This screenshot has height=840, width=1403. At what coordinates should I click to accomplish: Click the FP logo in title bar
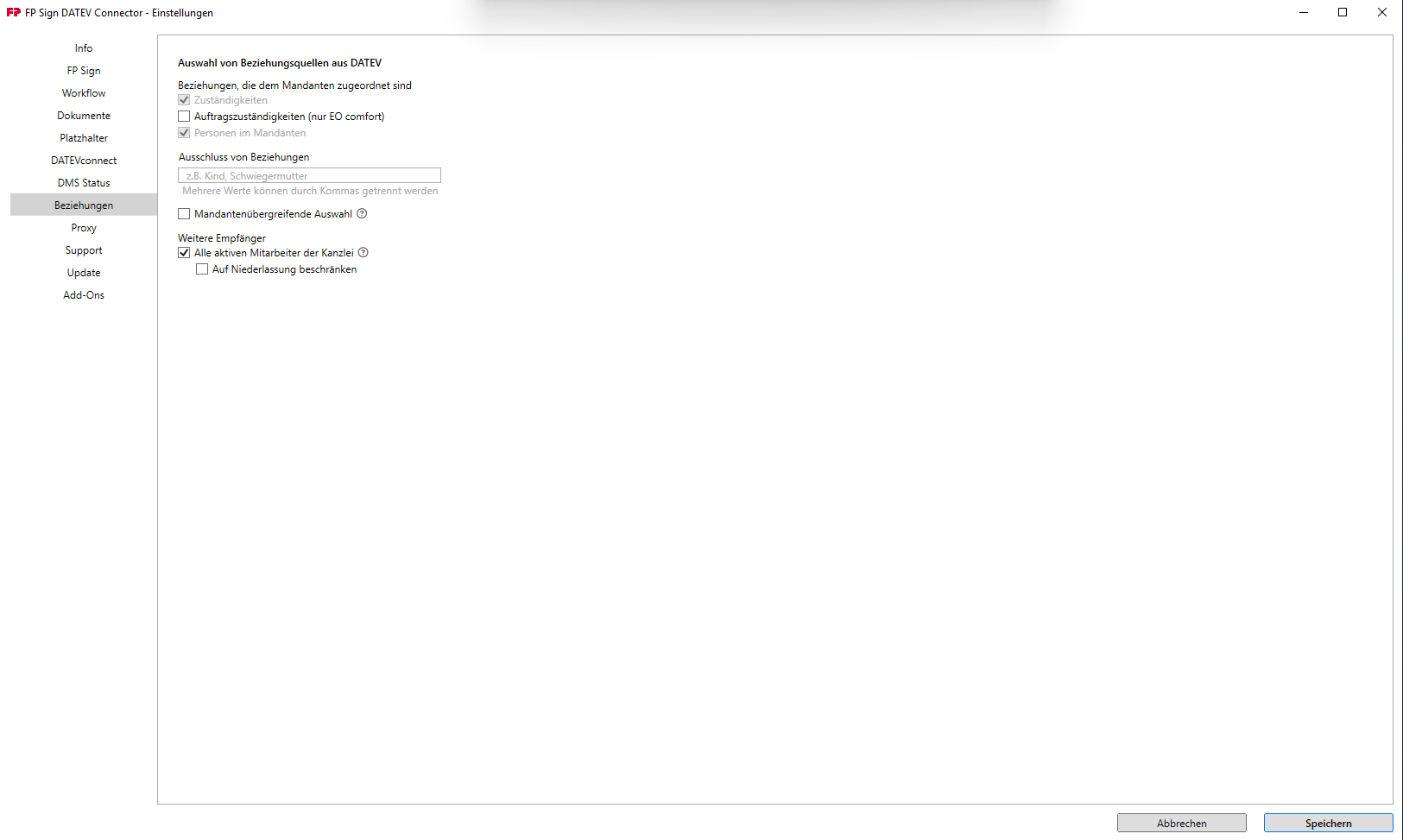14,12
